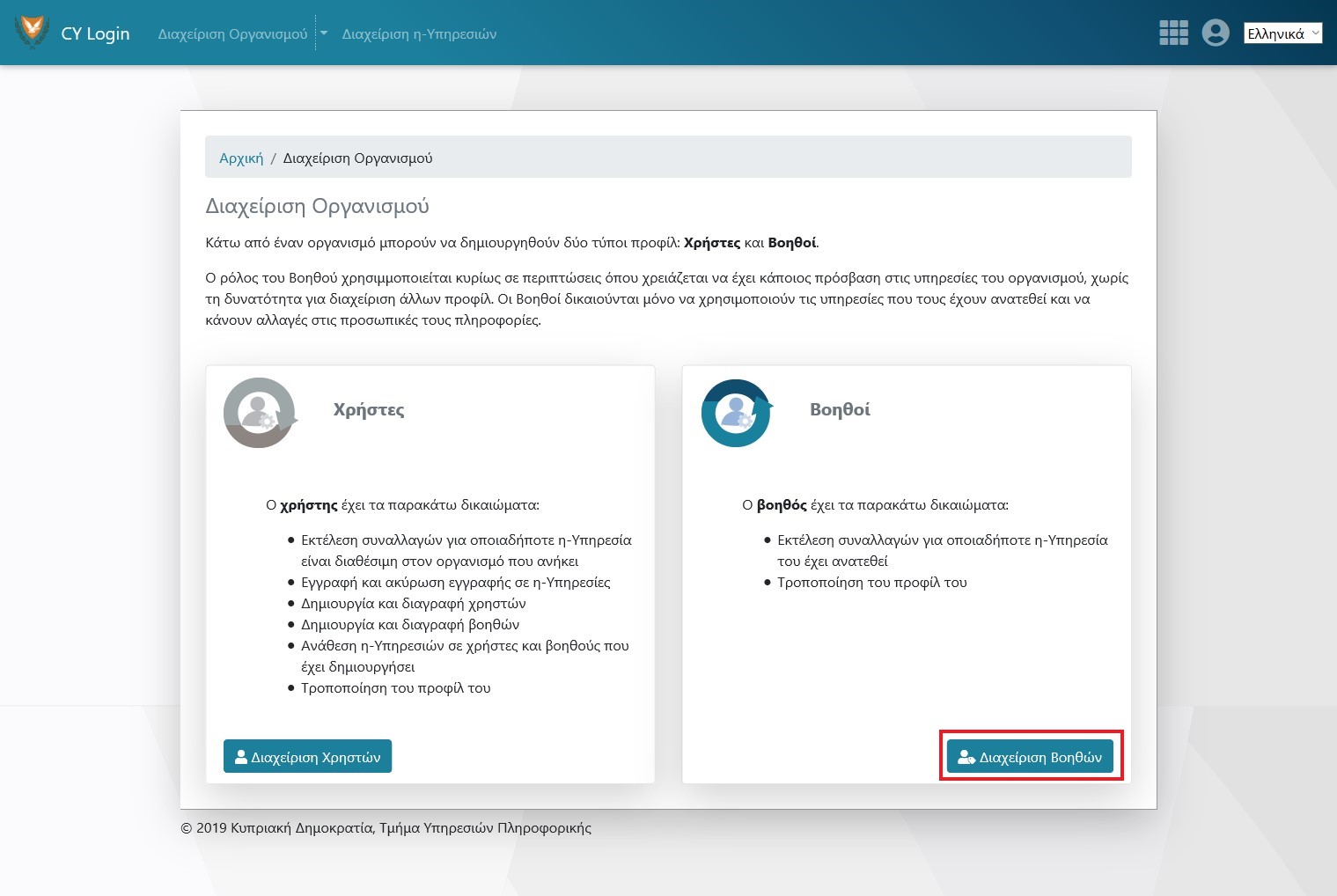Screen dimensions: 1337x896
Task: Expand the caret beside Διαχείριση Οργανισμού menu
Action: [323, 33]
